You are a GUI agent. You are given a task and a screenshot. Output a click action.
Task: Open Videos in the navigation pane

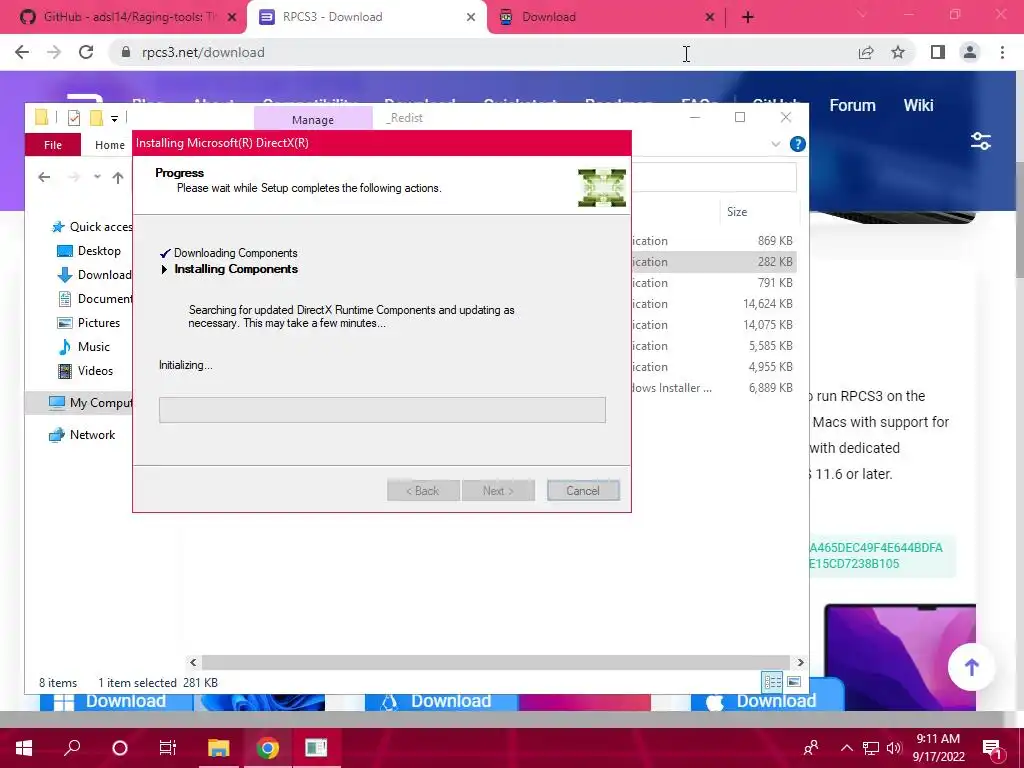85,371
